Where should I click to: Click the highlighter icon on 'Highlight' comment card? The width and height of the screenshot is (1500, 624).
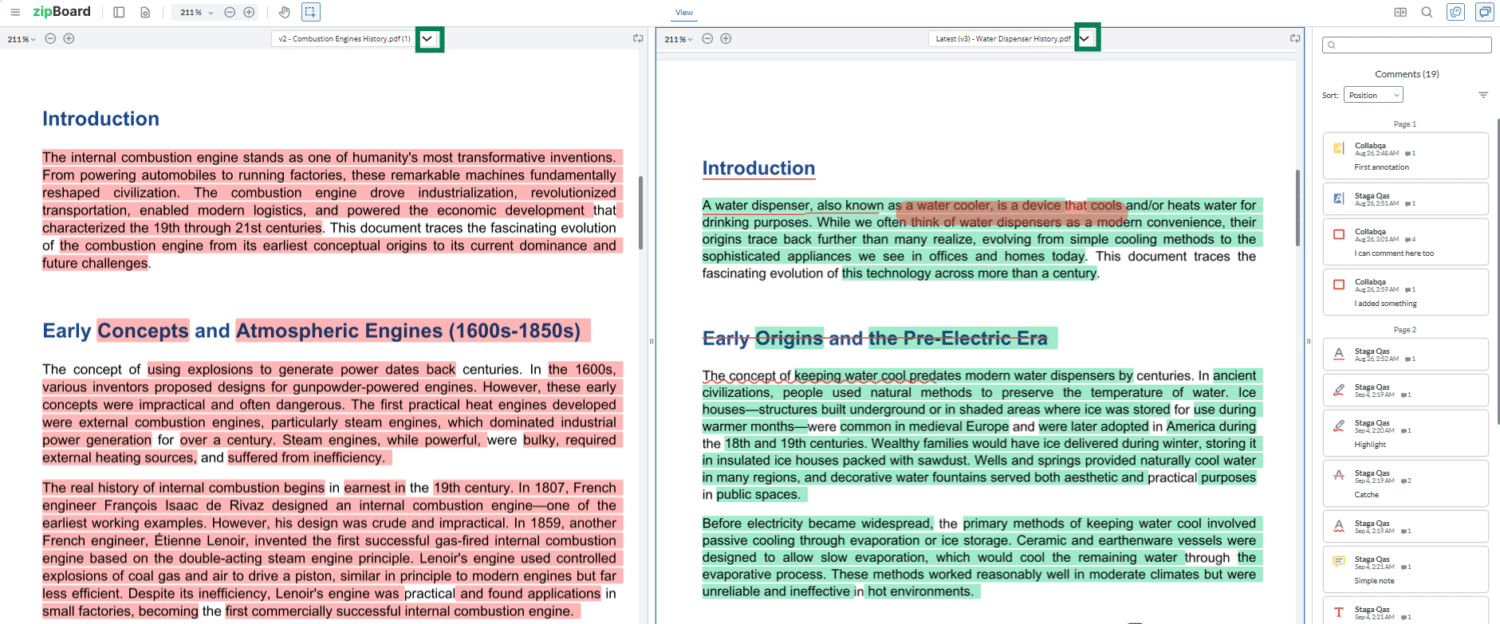[1339, 425]
